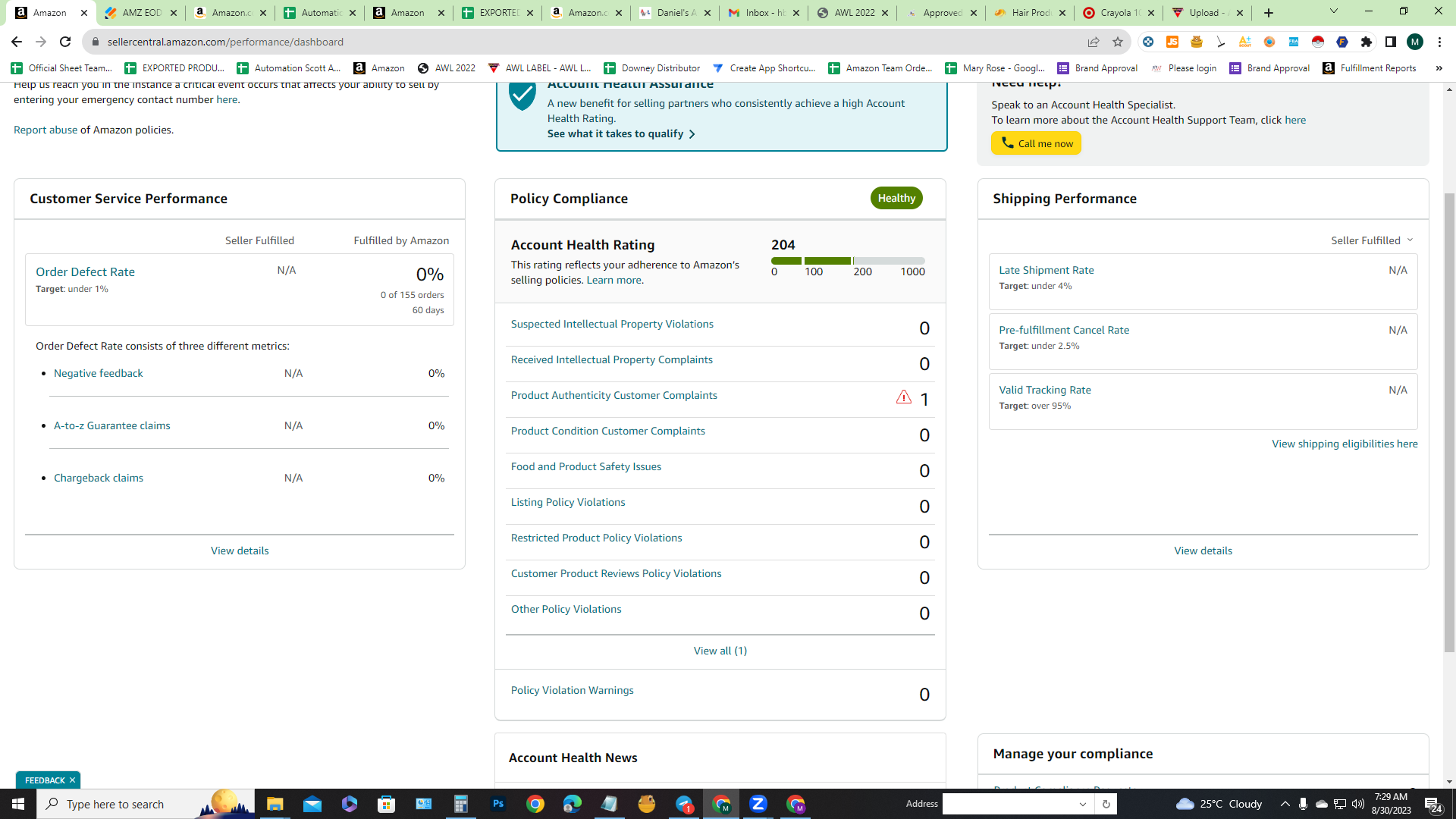Switch to the Crayola tab
The image size is (1456, 819).
pyautogui.click(x=1119, y=13)
